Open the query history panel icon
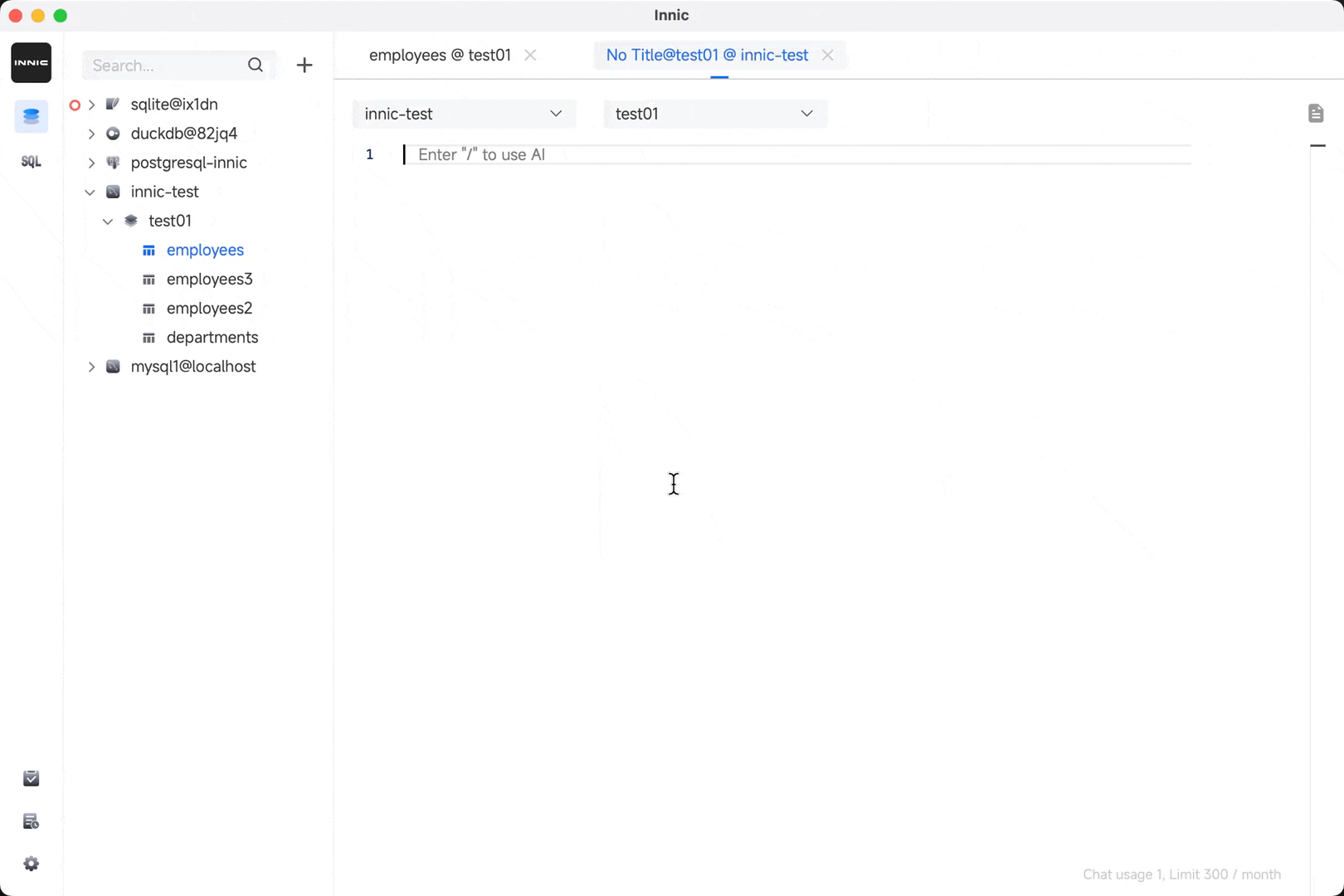The image size is (1344, 896). pos(31,821)
